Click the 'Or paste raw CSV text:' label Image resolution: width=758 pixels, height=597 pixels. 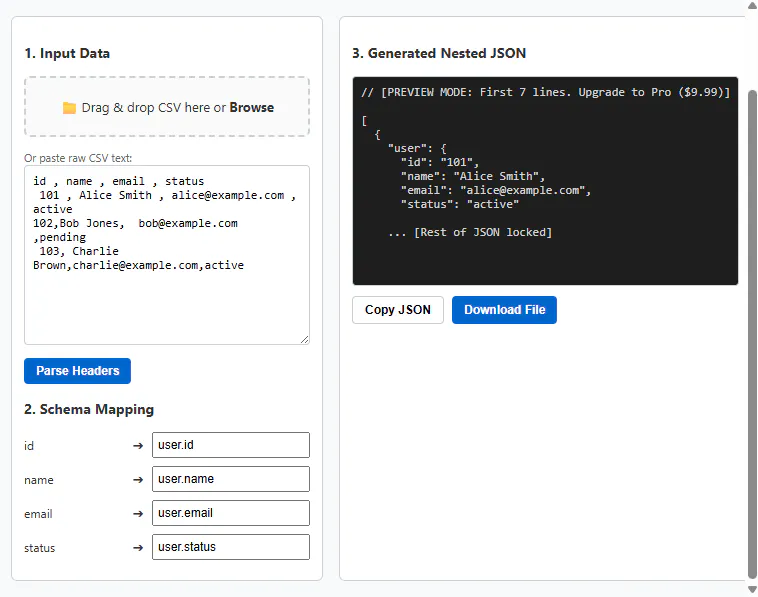click(x=78, y=158)
